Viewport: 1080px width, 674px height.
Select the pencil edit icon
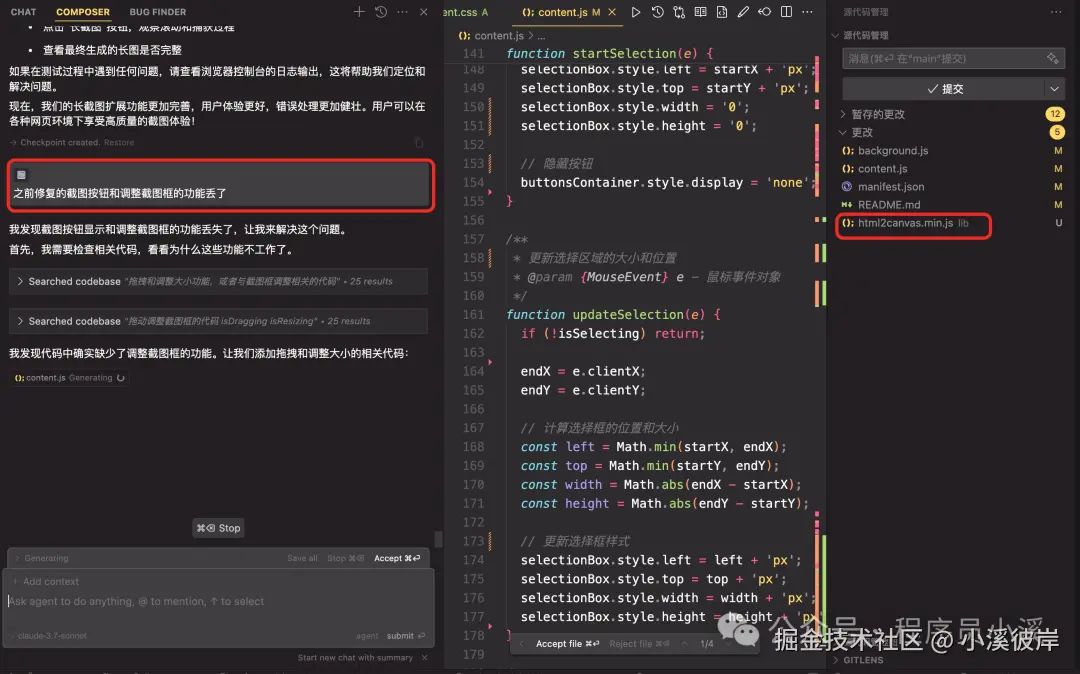click(x=744, y=12)
